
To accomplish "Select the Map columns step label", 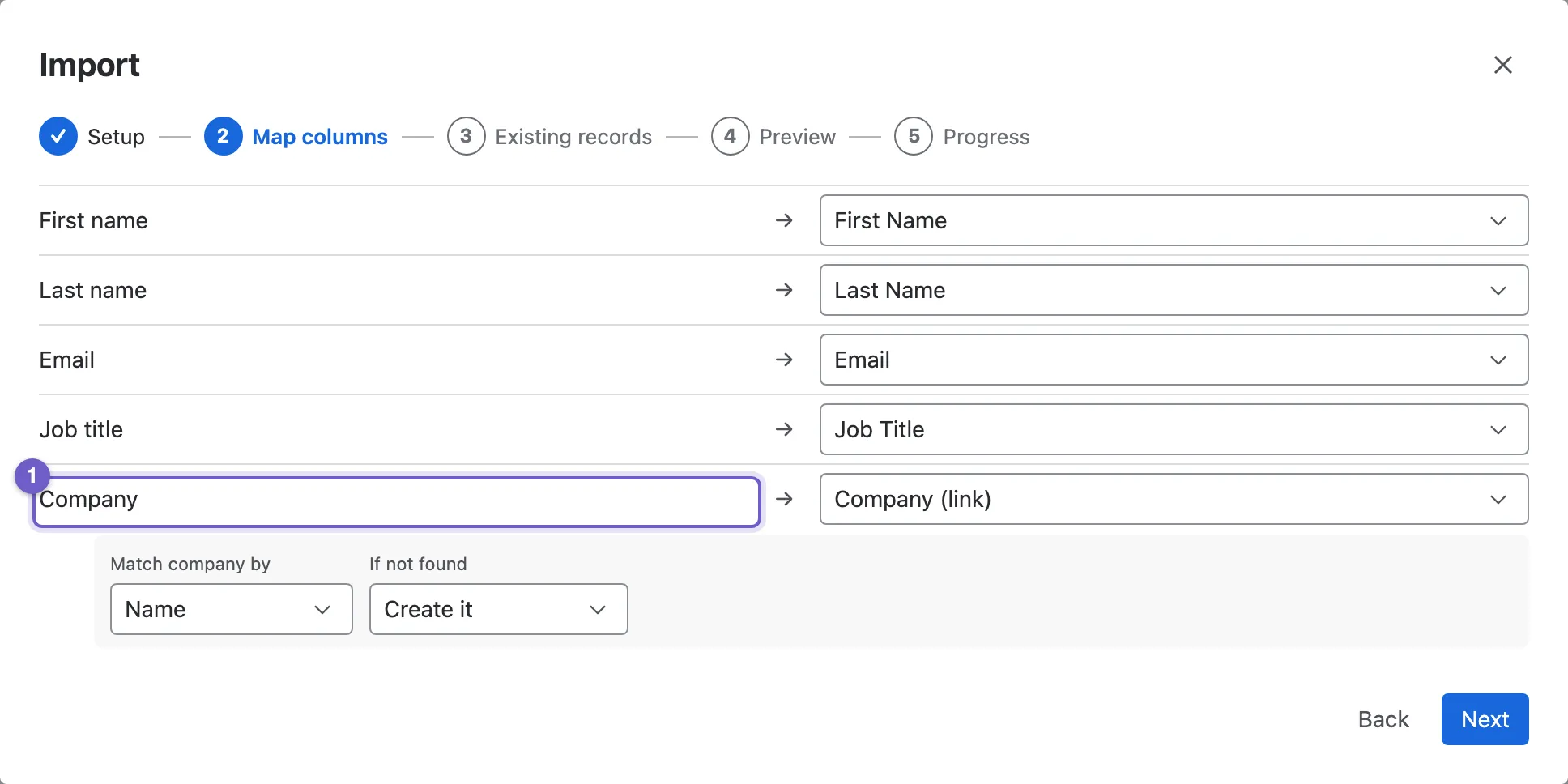I will click(320, 137).
